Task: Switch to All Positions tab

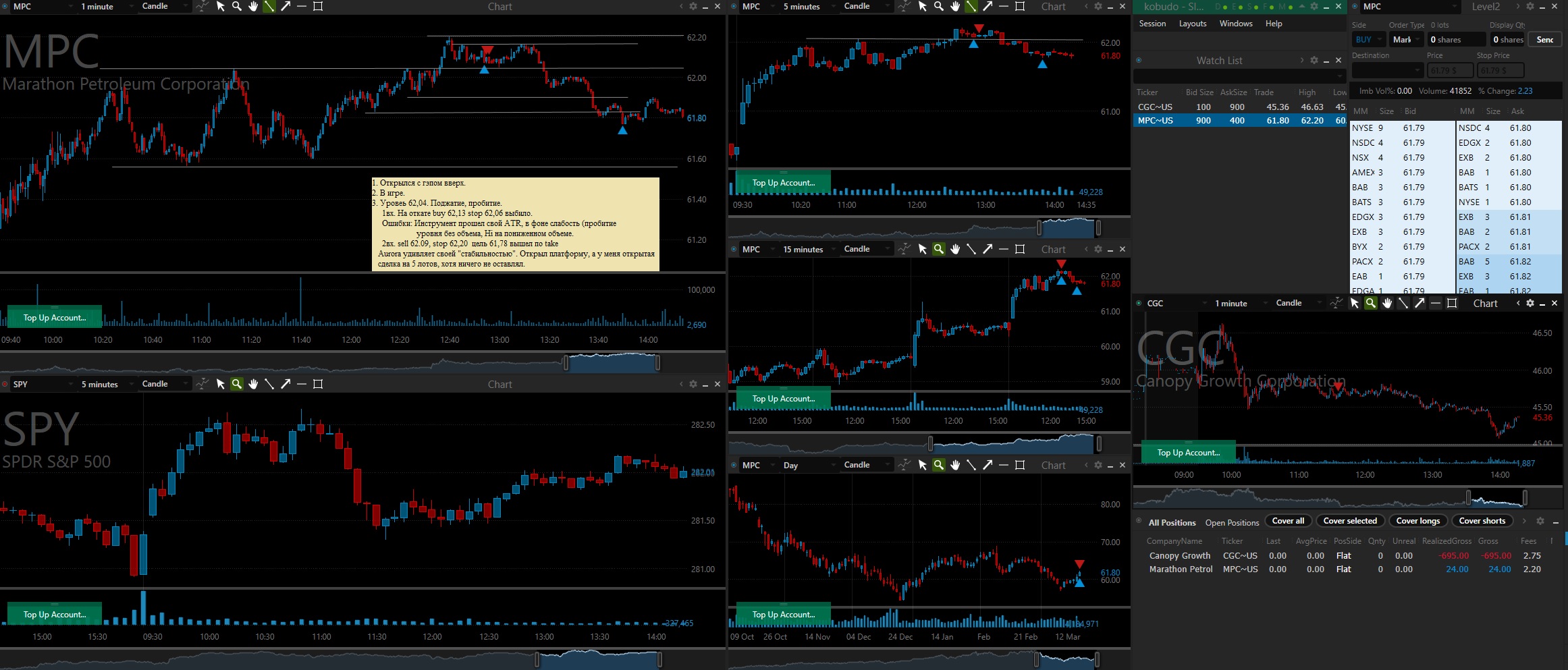Action: (1172, 523)
